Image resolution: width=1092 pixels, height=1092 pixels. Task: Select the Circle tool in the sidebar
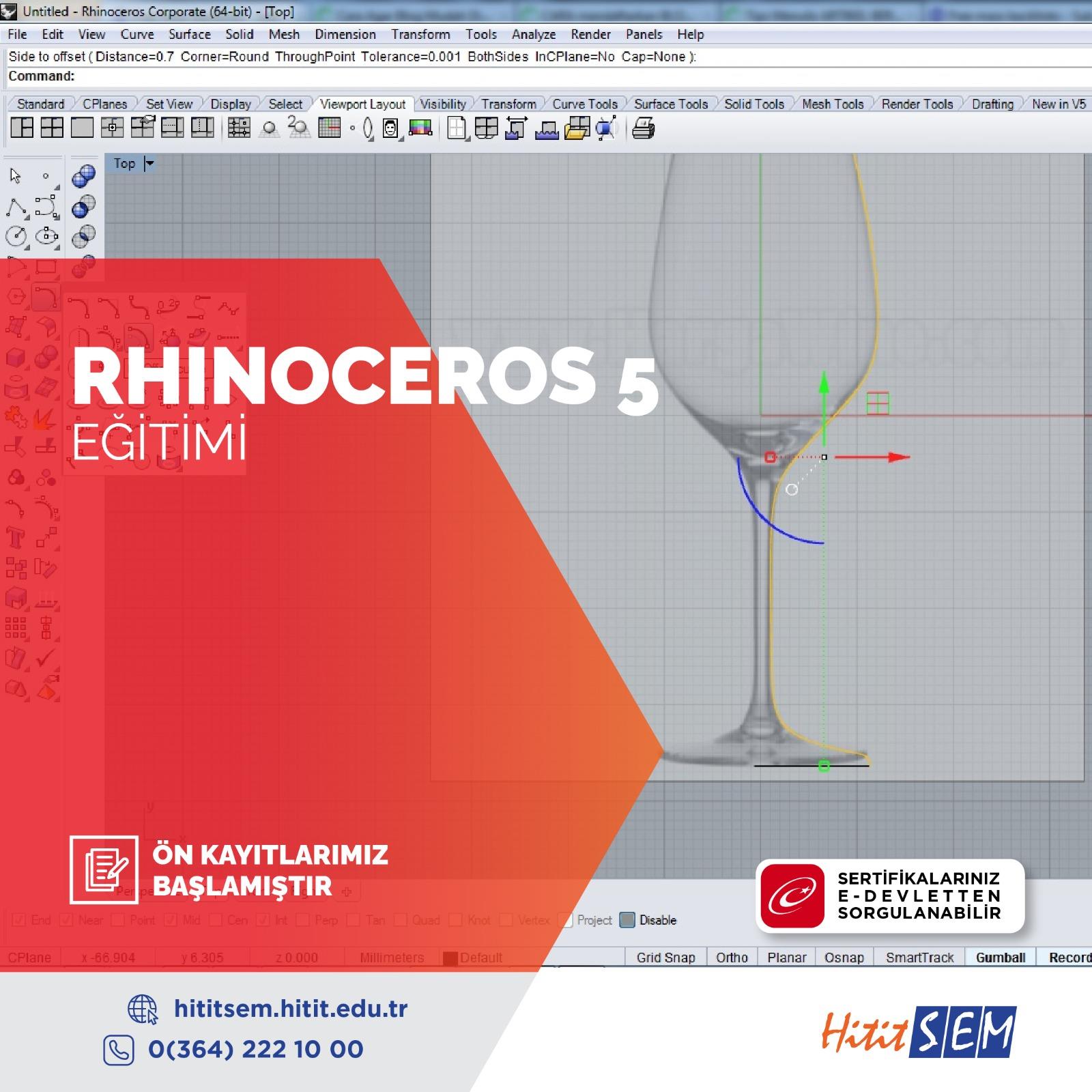coord(16,236)
